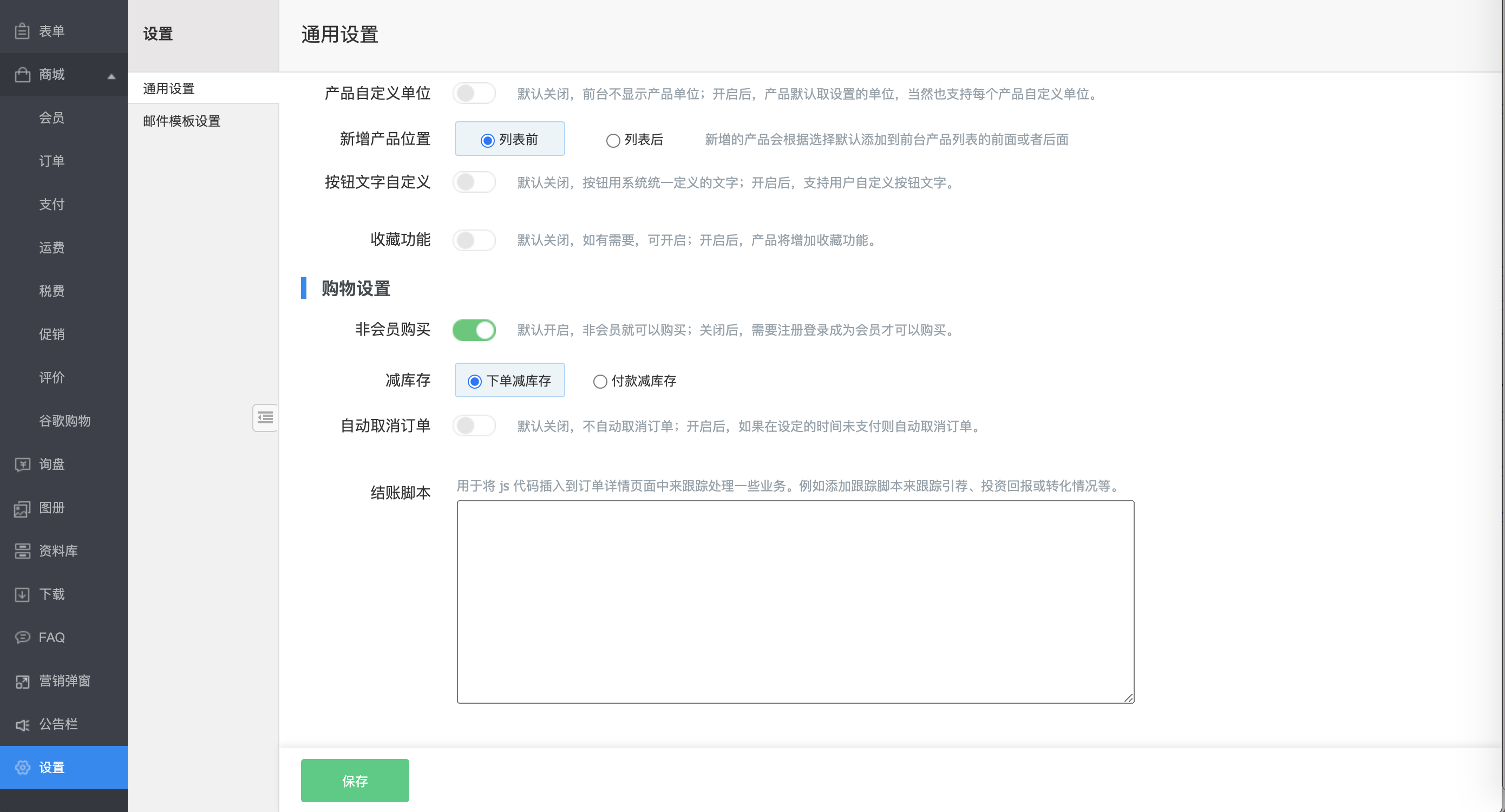Enable 自动取消订单 toggle
Screen dimensions: 1505x812
tap(474, 426)
